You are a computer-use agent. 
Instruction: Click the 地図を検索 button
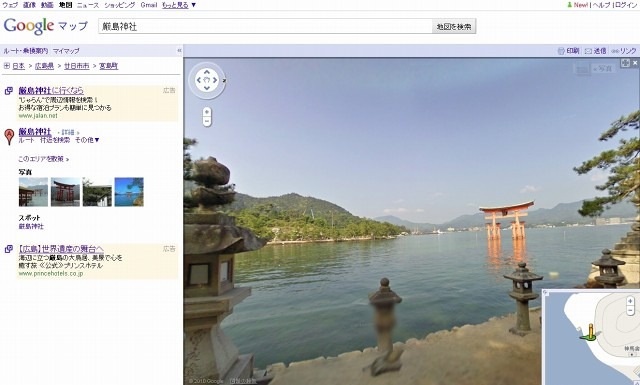click(x=454, y=27)
